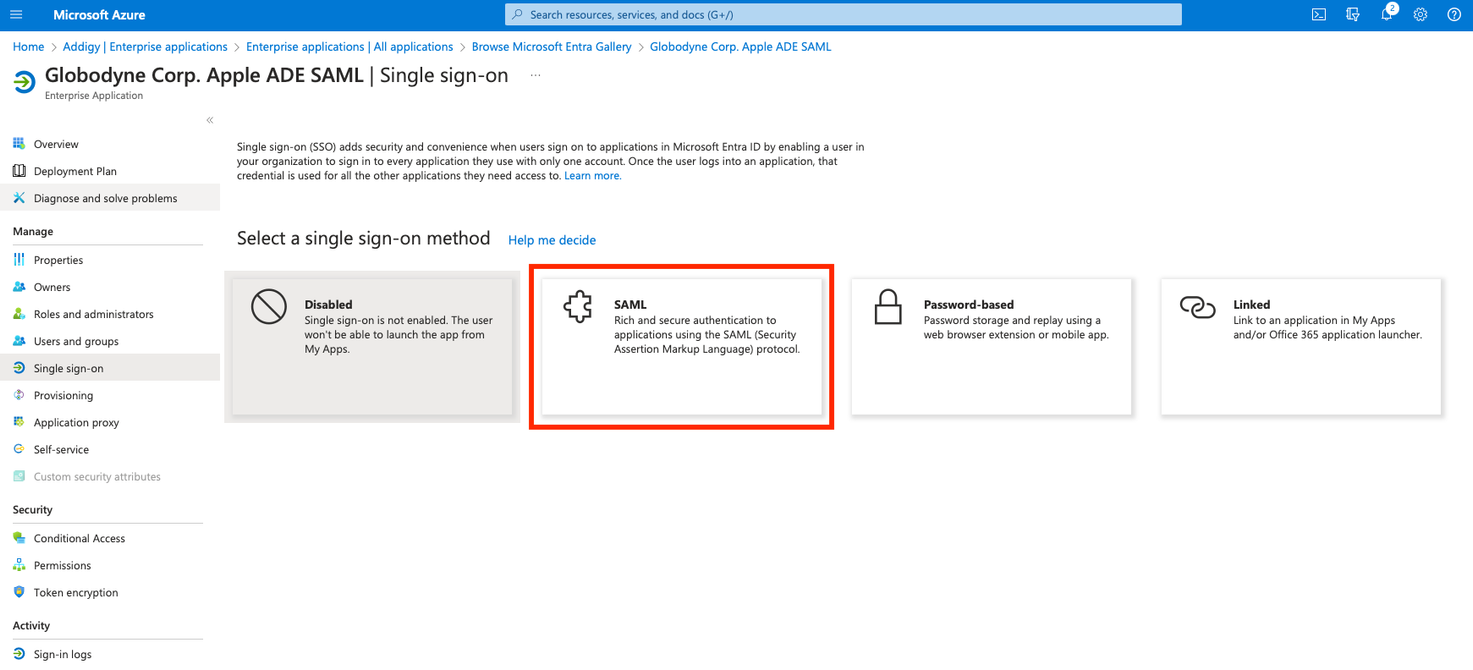Click the Properties sidebar icon
Screen dimensions: 1473x670
point(19,260)
